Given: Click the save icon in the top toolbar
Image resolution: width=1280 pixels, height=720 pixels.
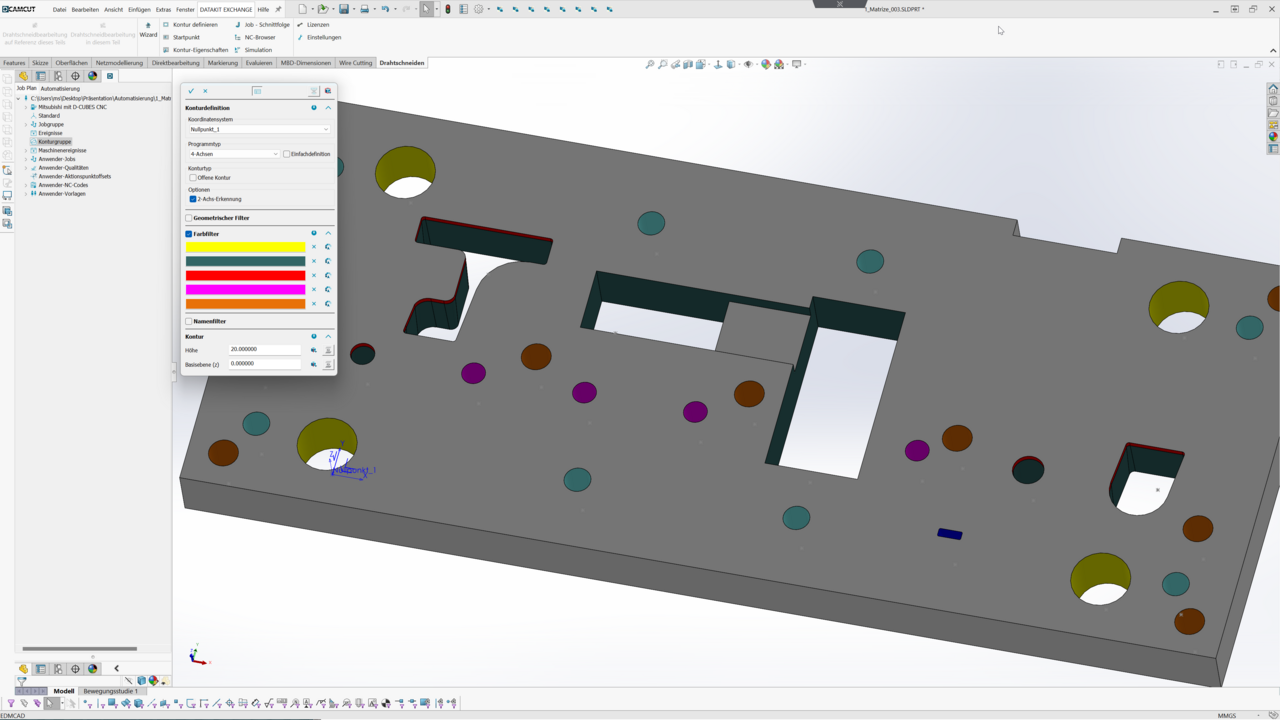Looking at the screenshot, I should click(x=343, y=9).
